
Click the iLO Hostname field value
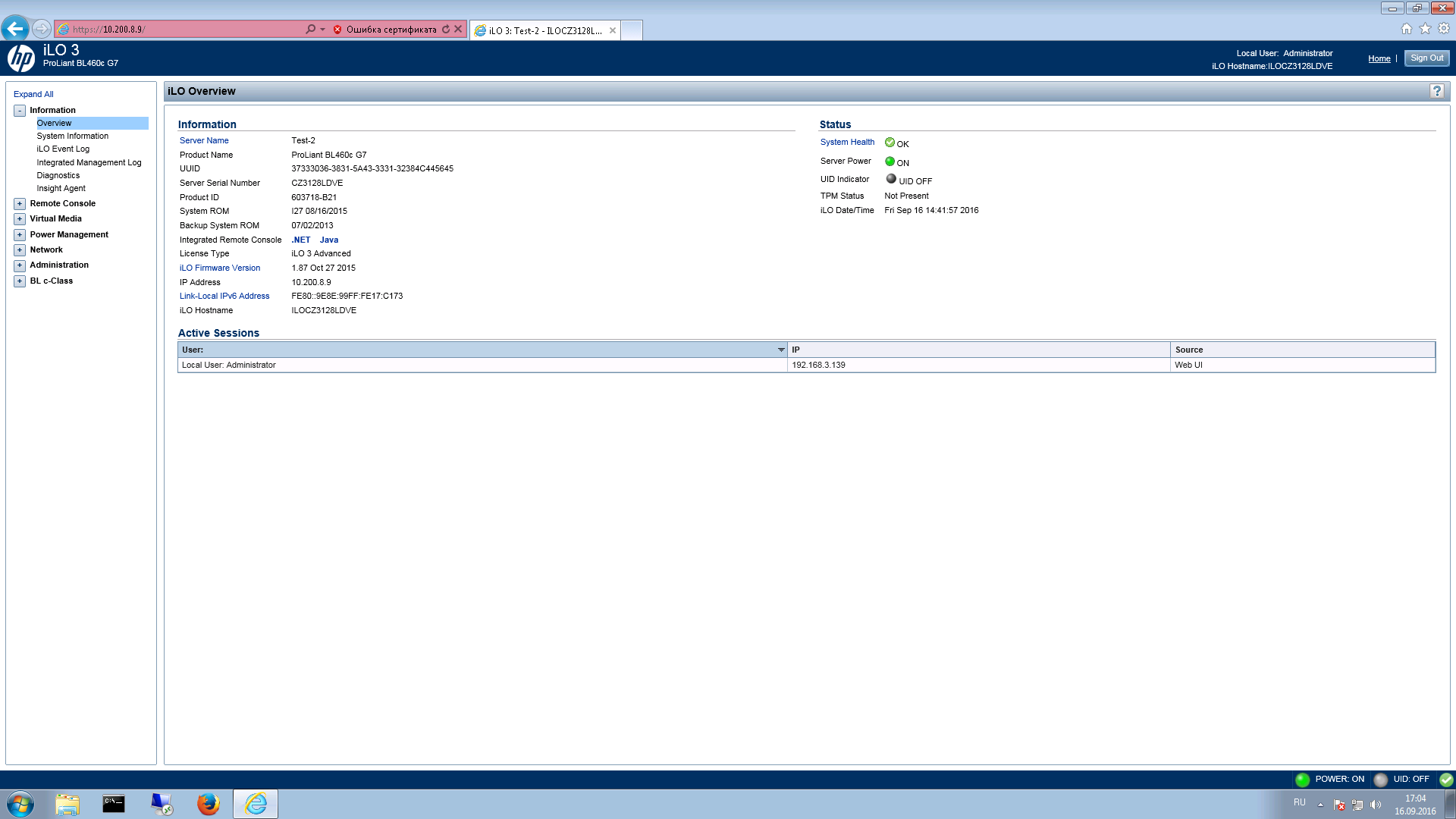[323, 310]
